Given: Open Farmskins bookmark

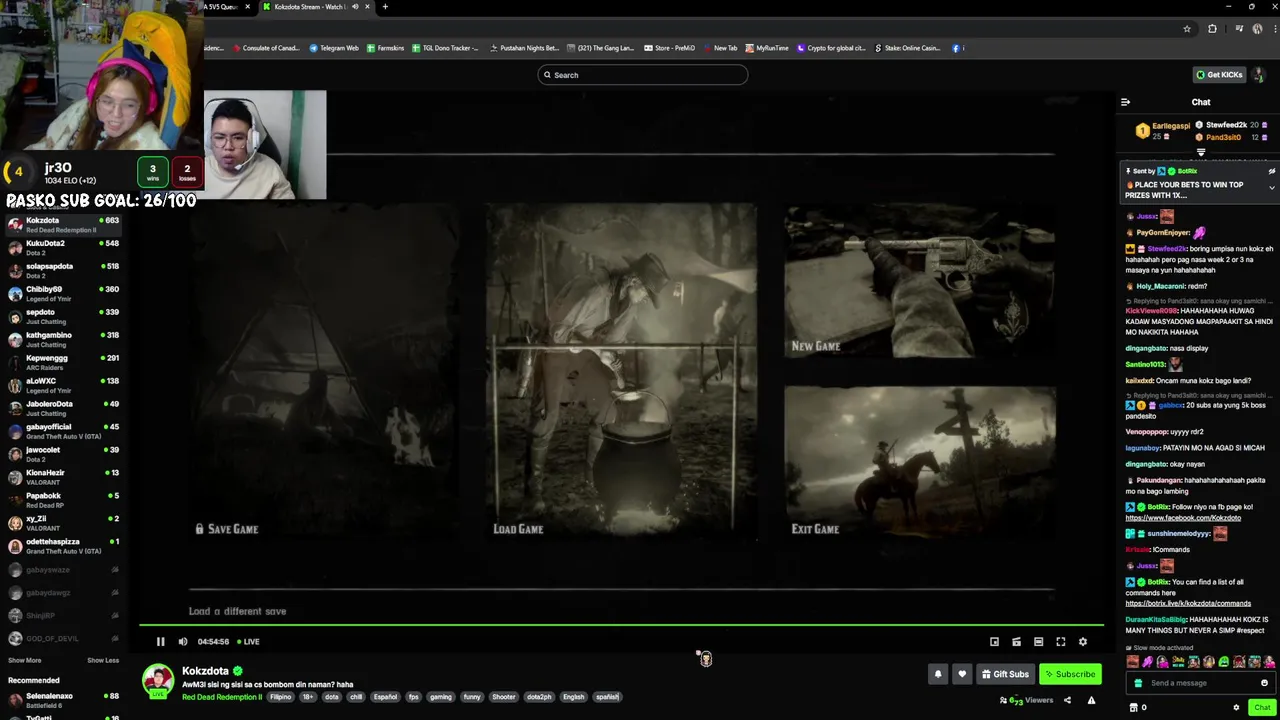Looking at the screenshot, I should 385,48.
